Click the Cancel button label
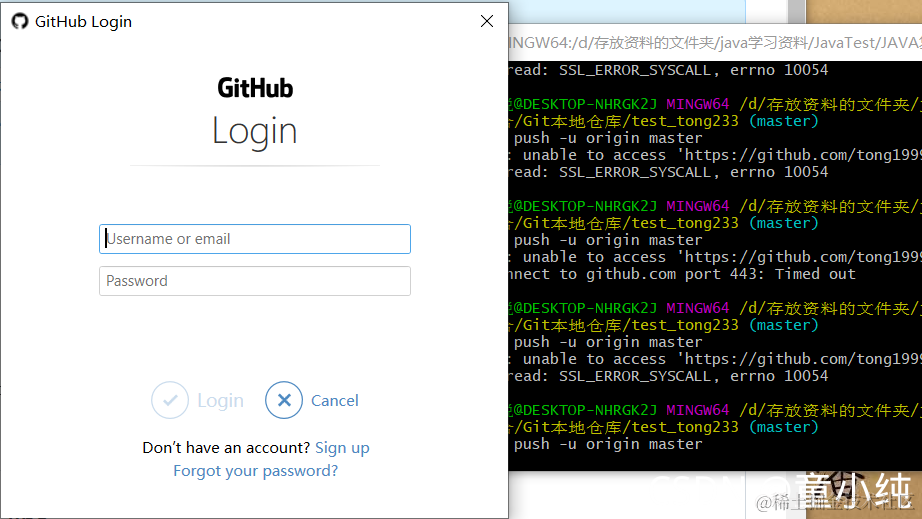Image resolution: width=922 pixels, height=519 pixels. tap(335, 400)
